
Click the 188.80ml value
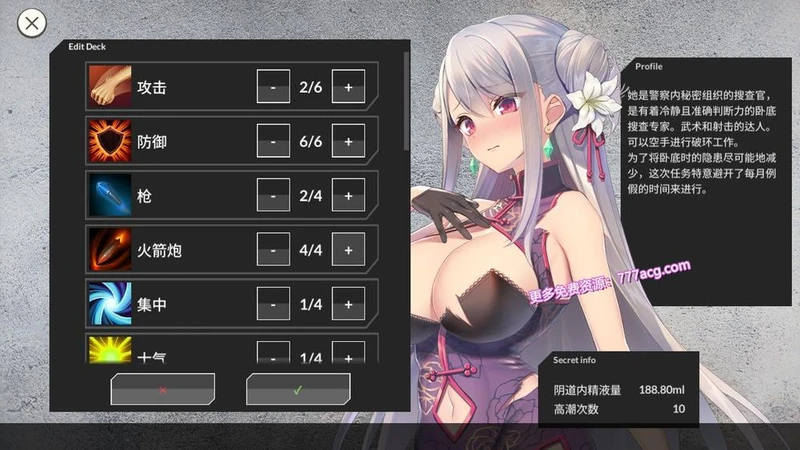[662, 390]
